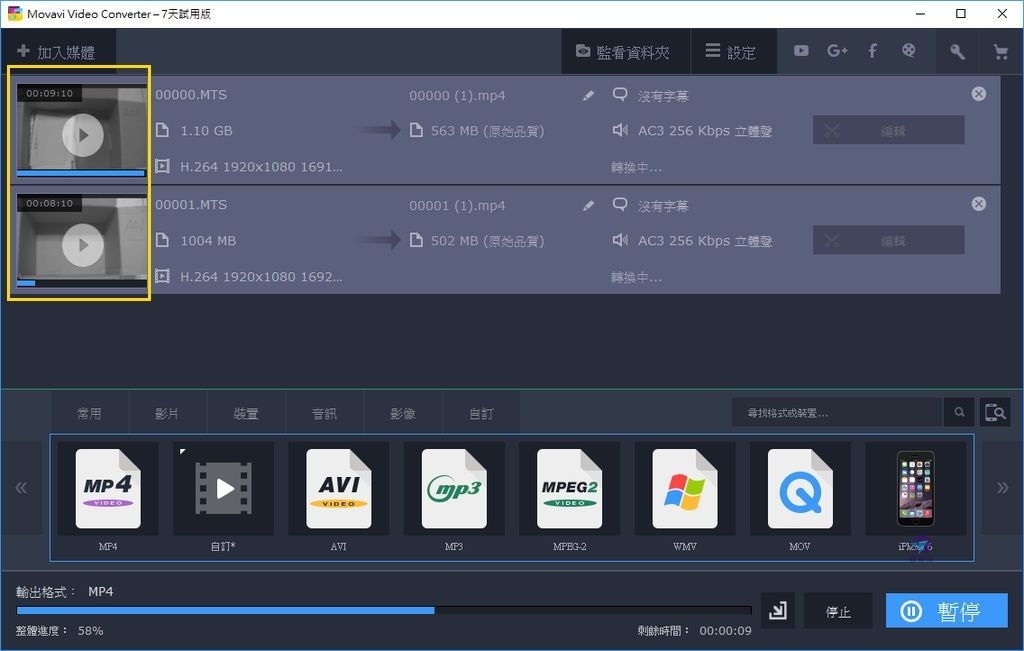
Task: Click subtitle icon for 00001.MTS
Action: [620, 205]
